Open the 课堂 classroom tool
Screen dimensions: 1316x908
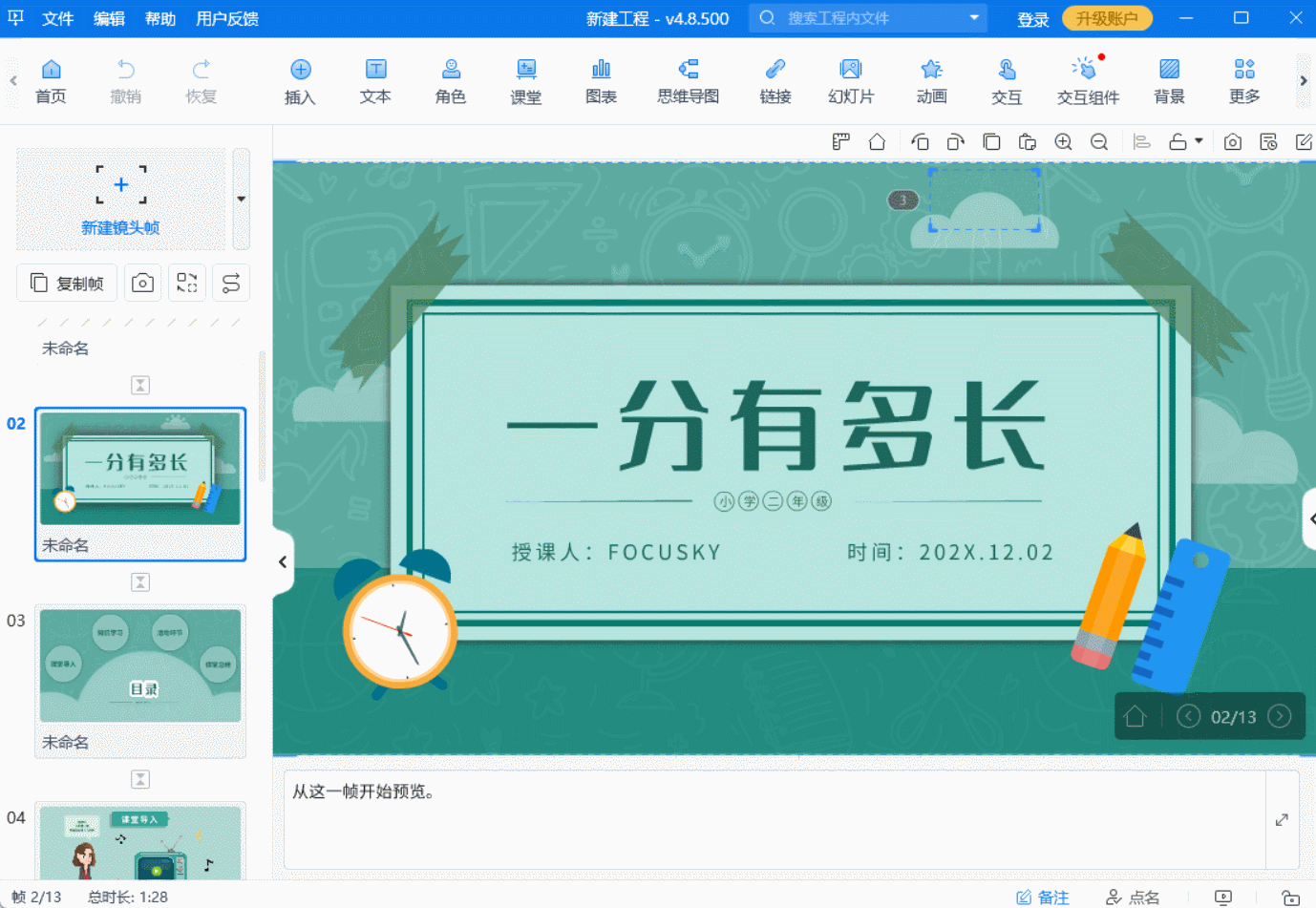tap(526, 81)
